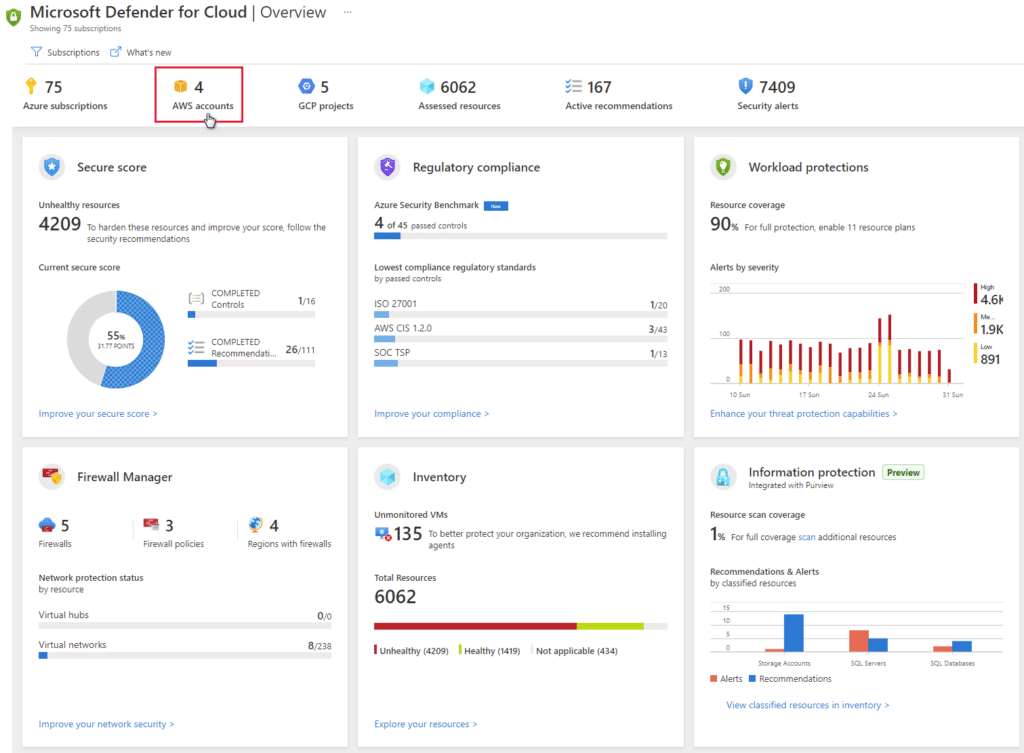The width and height of the screenshot is (1024, 753).
Task: Click the 6062 Assessed resources count
Action: 458,87
